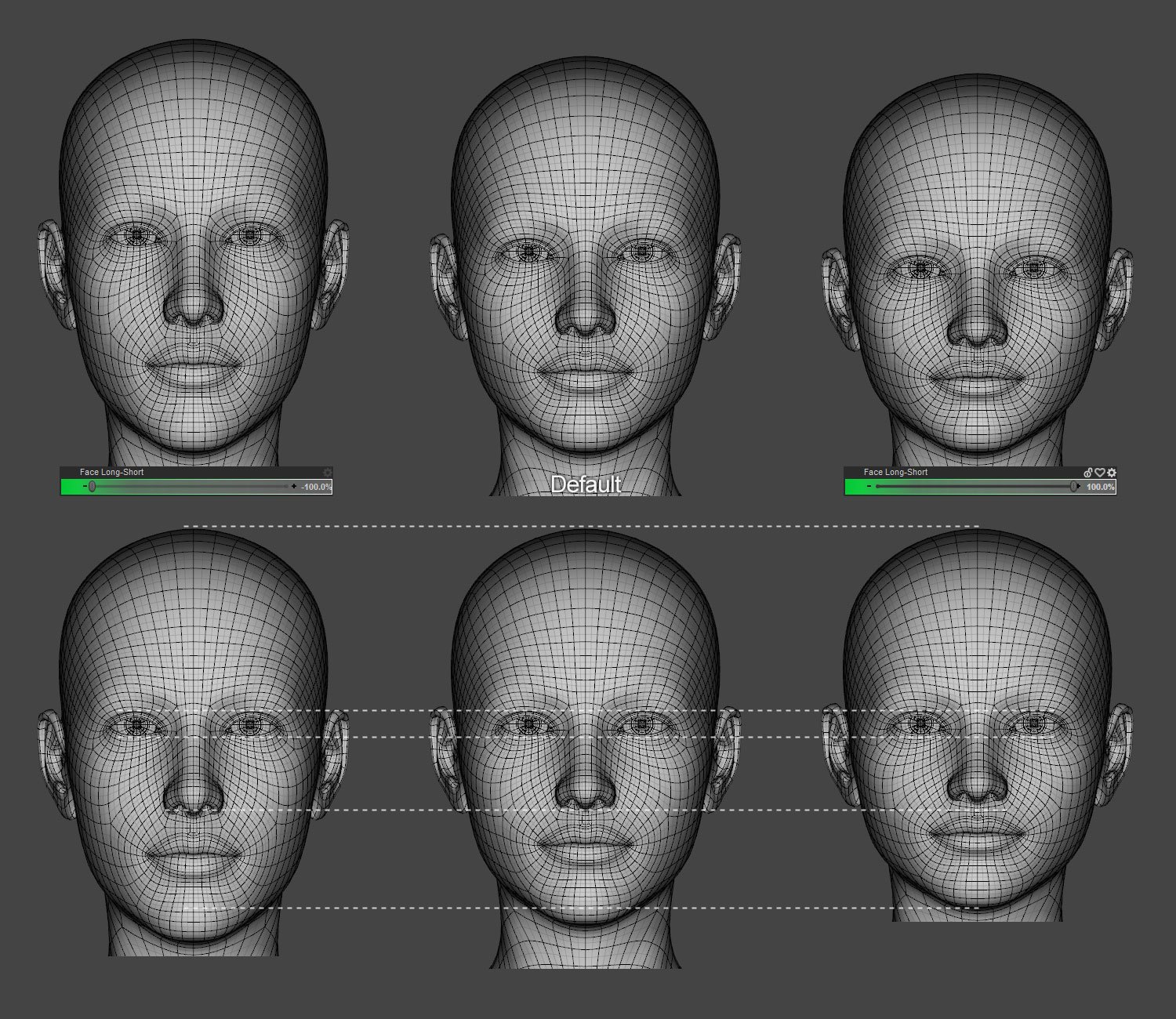Click the lock icon on the 100.0% slider
The image size is (1176, 1019).
tap(1088, 473)
